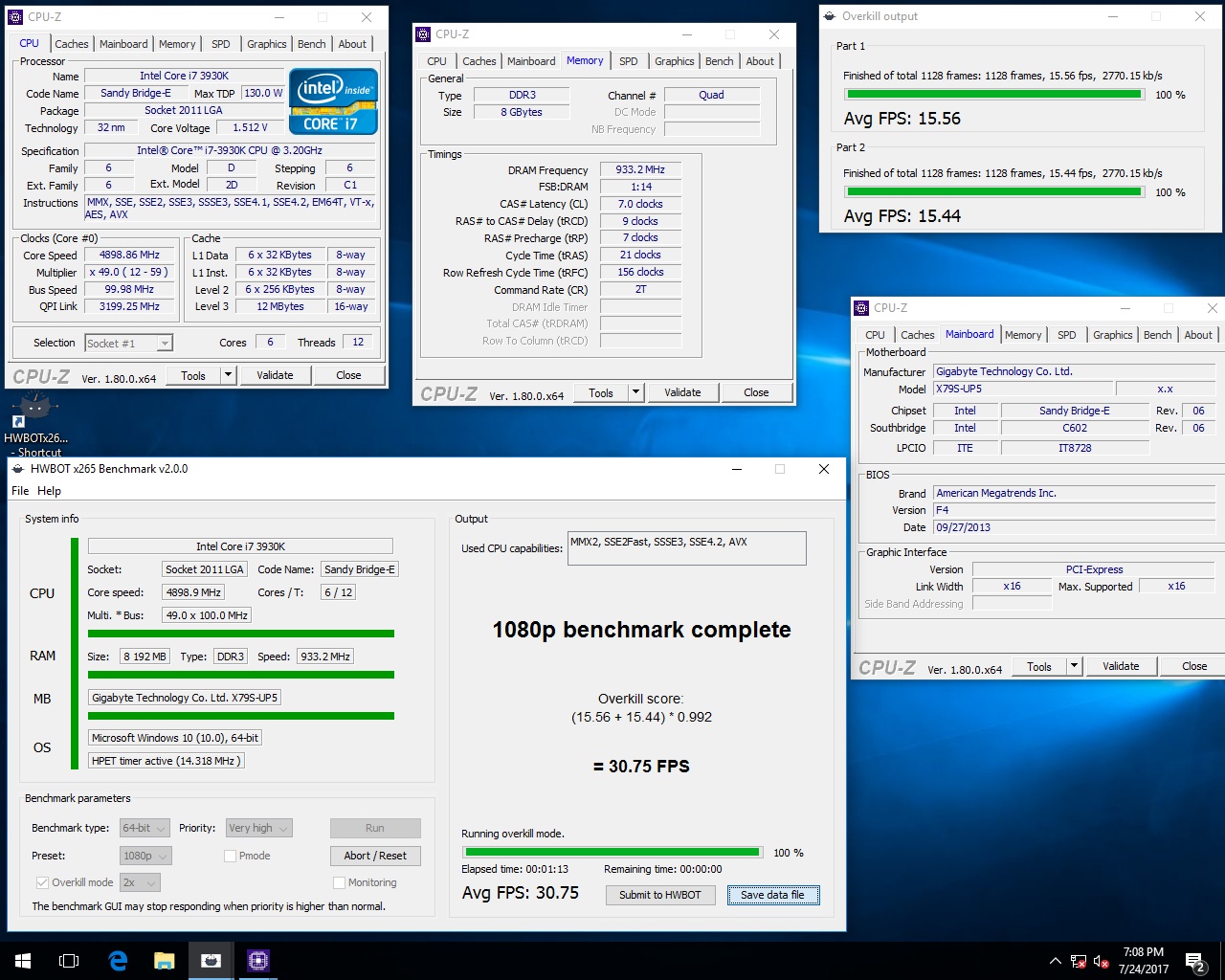Open the Help menu in HWBOT
Viewport: 1225px width, 980px height.
click(49, 491)
